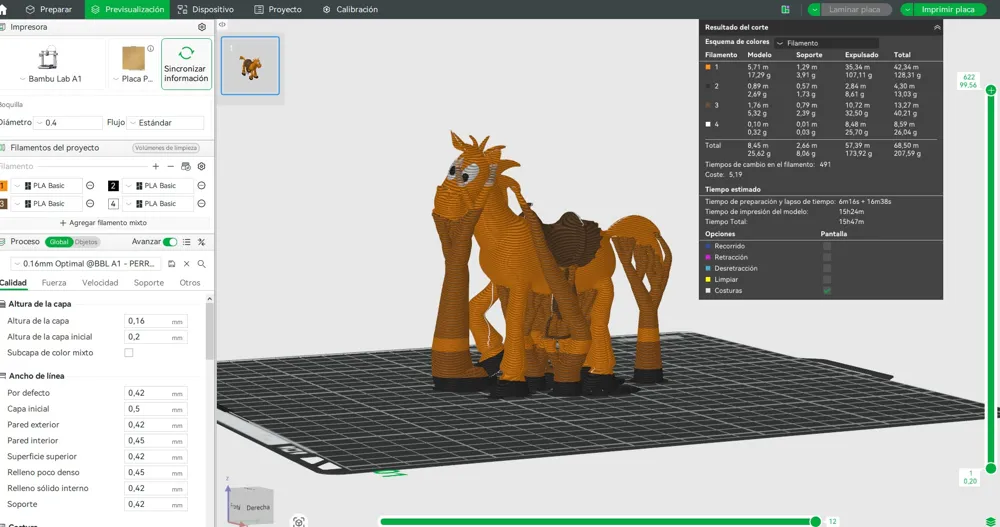Image resolution: width=1000 pixels, height=527 pixels.
Task: Remove filament 1 with its minus circle
Action: coord(90,186)
